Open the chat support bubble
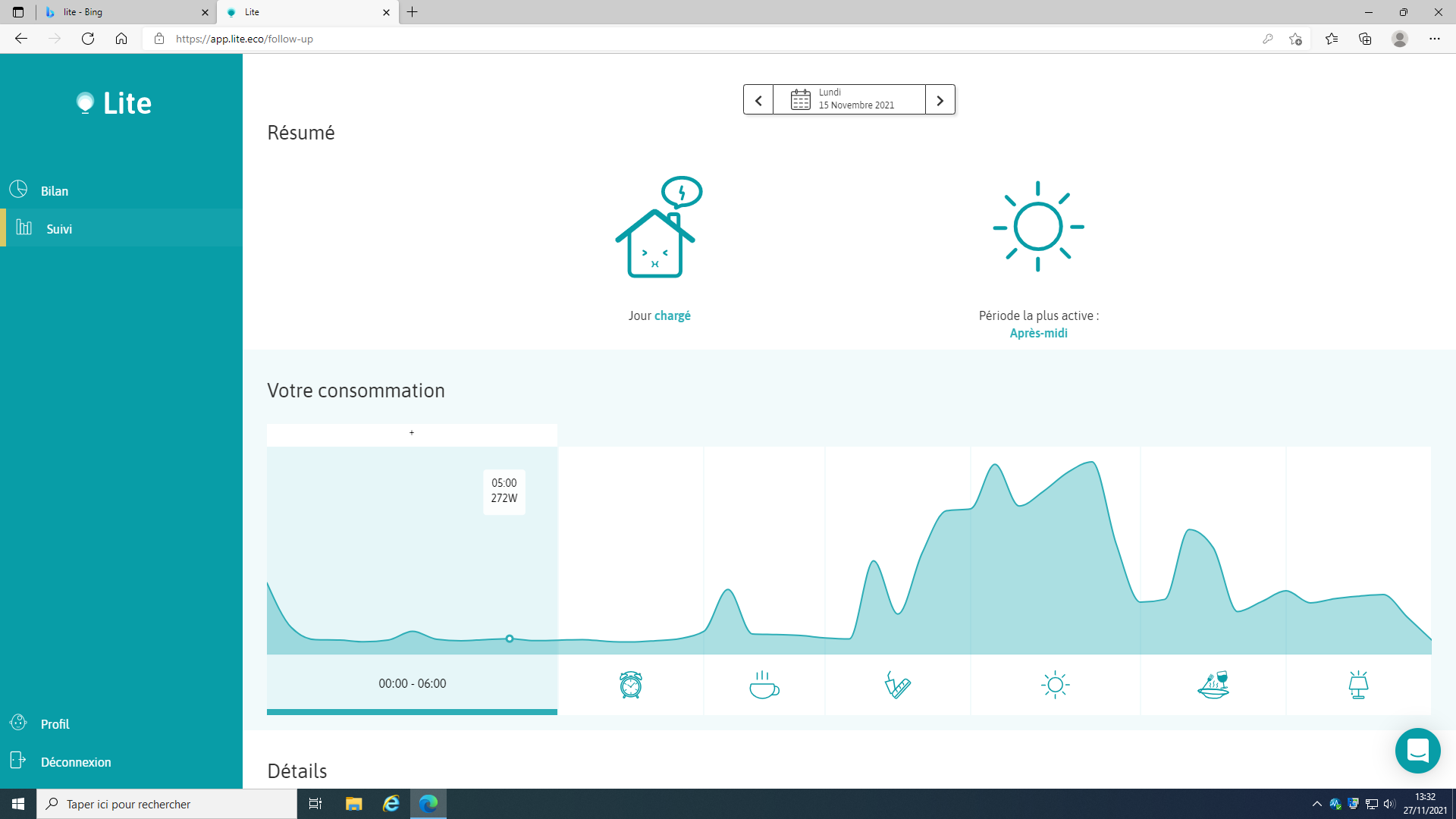 [1417, 750]
